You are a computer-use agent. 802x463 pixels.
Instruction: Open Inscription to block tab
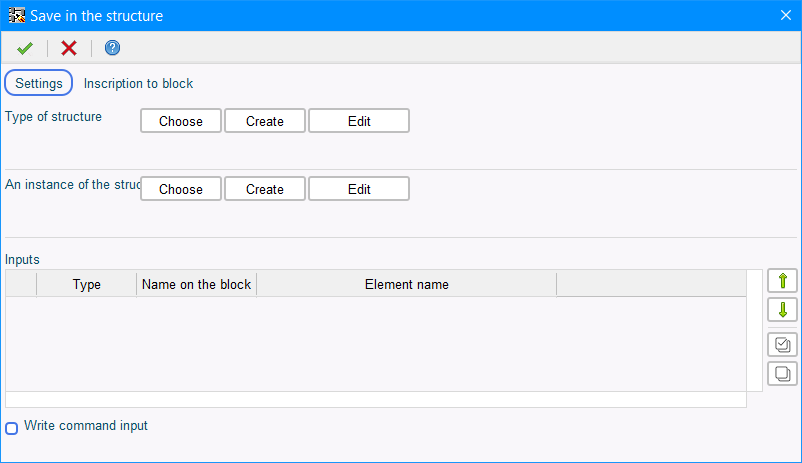point(138,83)
